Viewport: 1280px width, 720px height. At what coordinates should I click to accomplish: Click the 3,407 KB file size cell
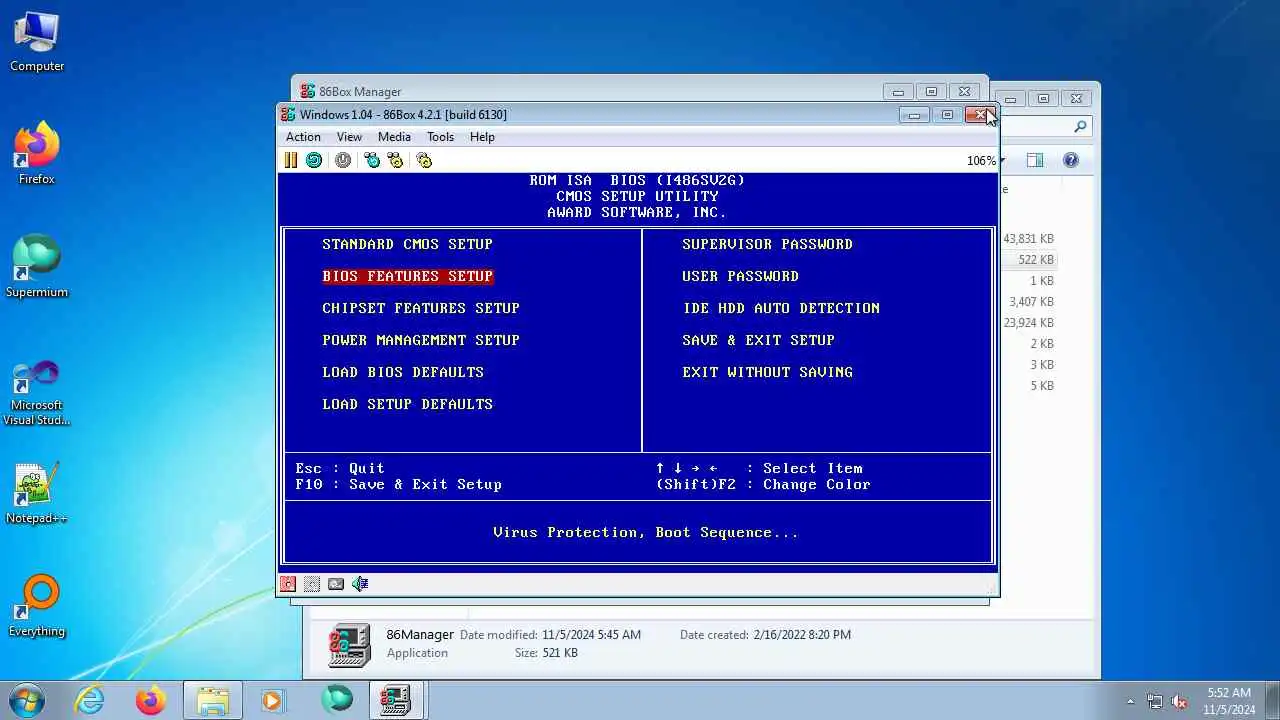[1031, 302]
